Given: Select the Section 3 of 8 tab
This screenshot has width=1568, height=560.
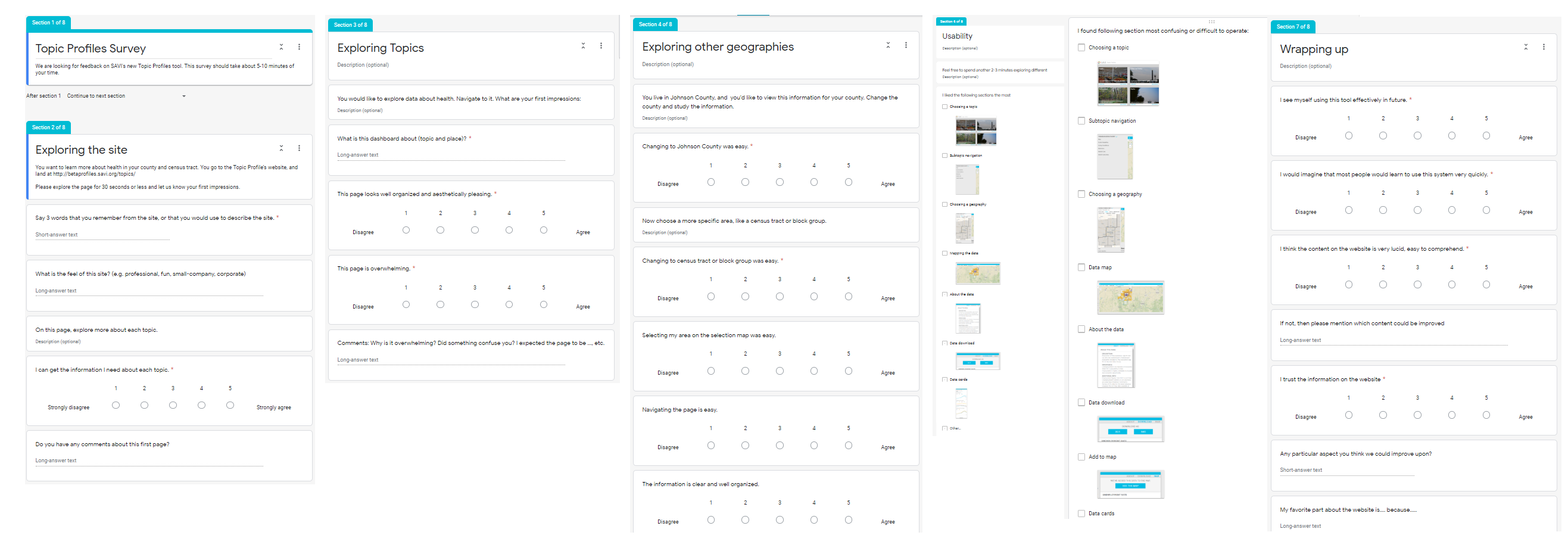Looking at the screenshot, I should tap(351, 25).
